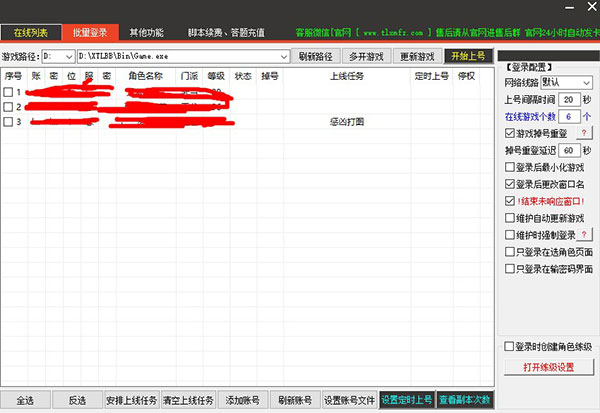Viewport: 600px width, 413px height.
Task: Click the 反选 button
Action: [77, 400]
